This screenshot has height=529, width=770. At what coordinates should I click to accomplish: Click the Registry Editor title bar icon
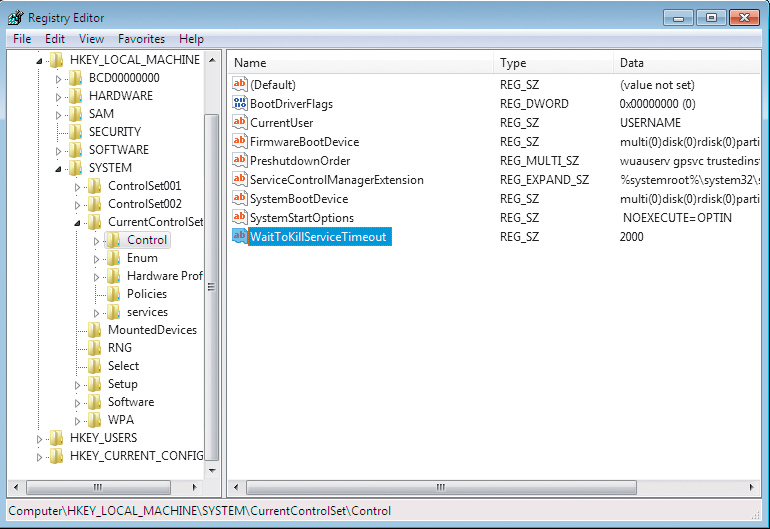tap(16, 17)
